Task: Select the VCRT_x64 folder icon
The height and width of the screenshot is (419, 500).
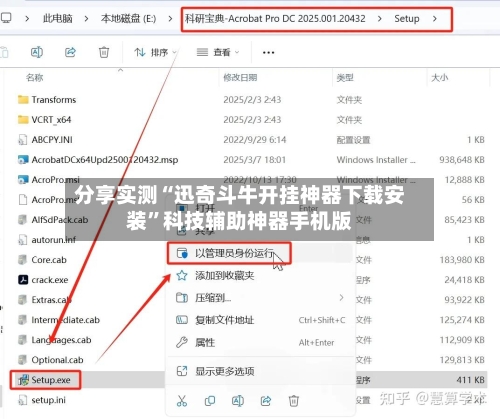Action: pos(23,119)
